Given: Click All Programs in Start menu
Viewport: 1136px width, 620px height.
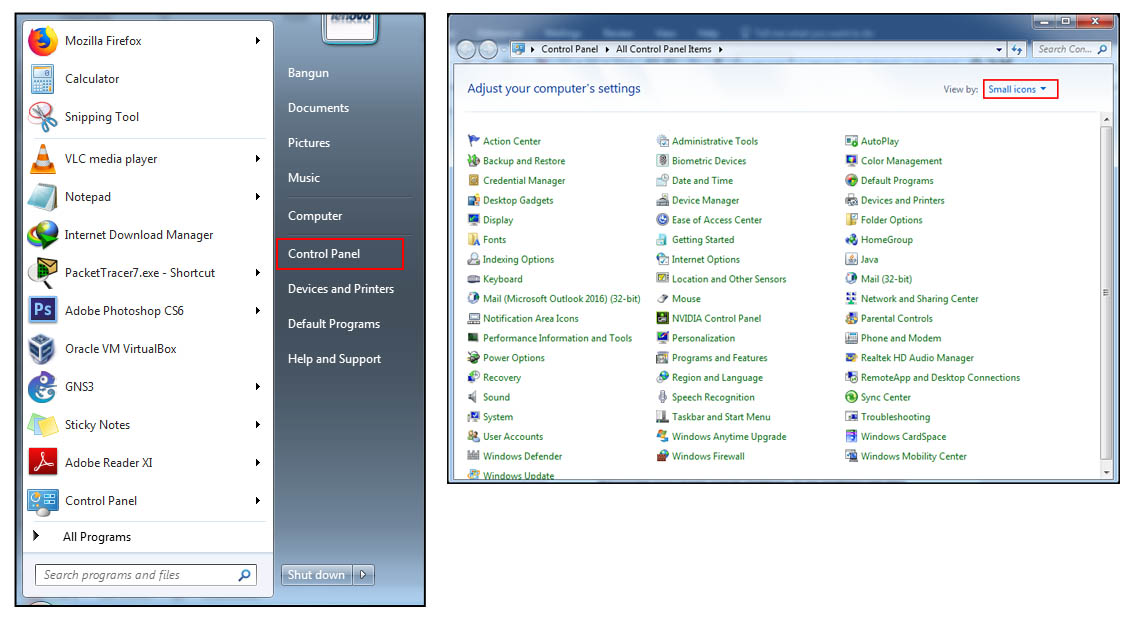Looking at the screenshot, I should pos(97,537).
